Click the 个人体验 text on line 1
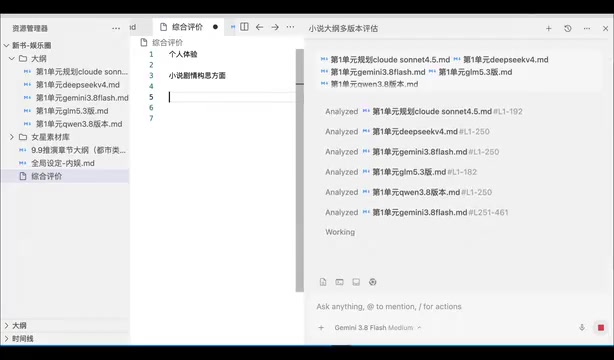Image resolution: width=614 pixels, height=360 pixels. point(183,54)
